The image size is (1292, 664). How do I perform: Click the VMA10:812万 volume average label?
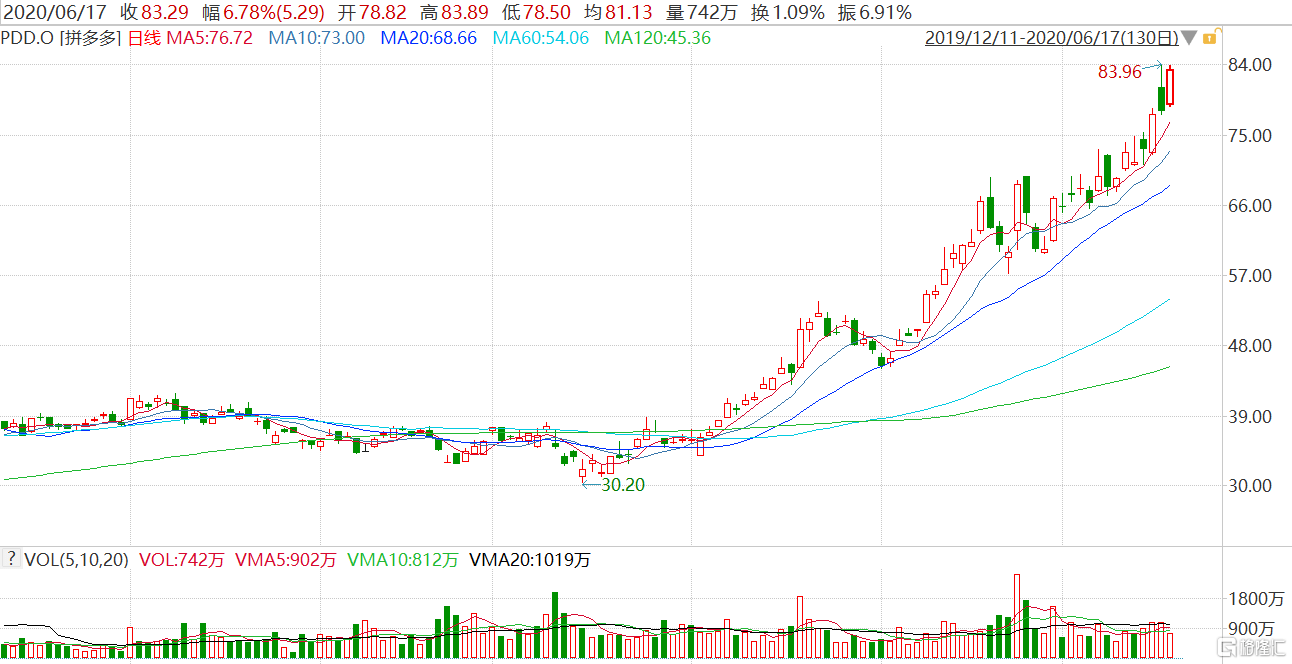(402, 560)
